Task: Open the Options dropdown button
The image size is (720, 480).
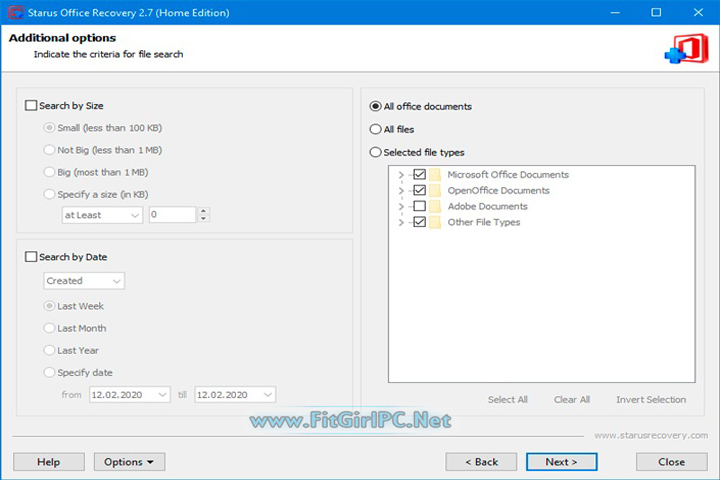Action: coord(129,462)
